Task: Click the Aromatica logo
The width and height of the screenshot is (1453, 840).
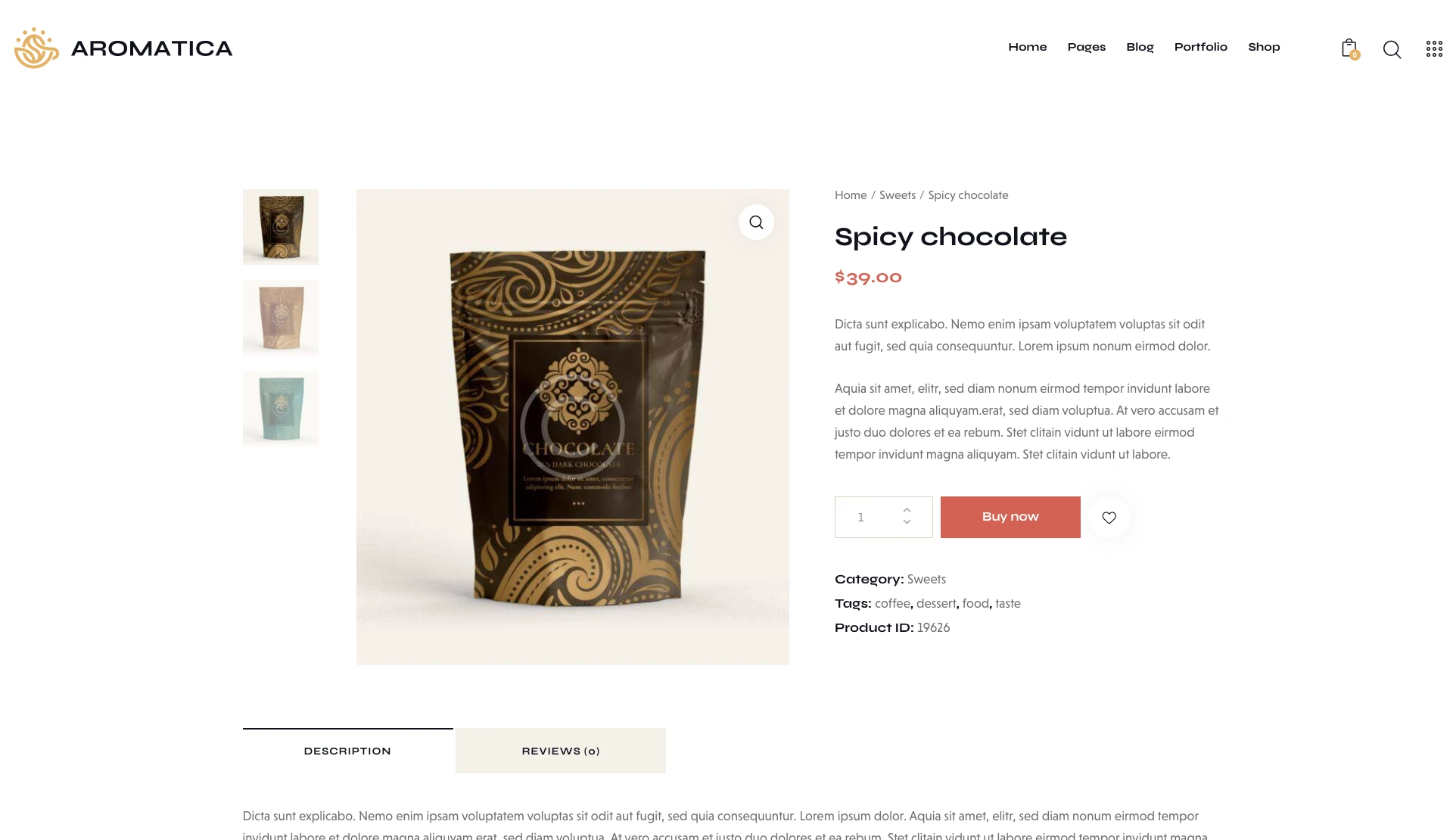Action: 123,48
